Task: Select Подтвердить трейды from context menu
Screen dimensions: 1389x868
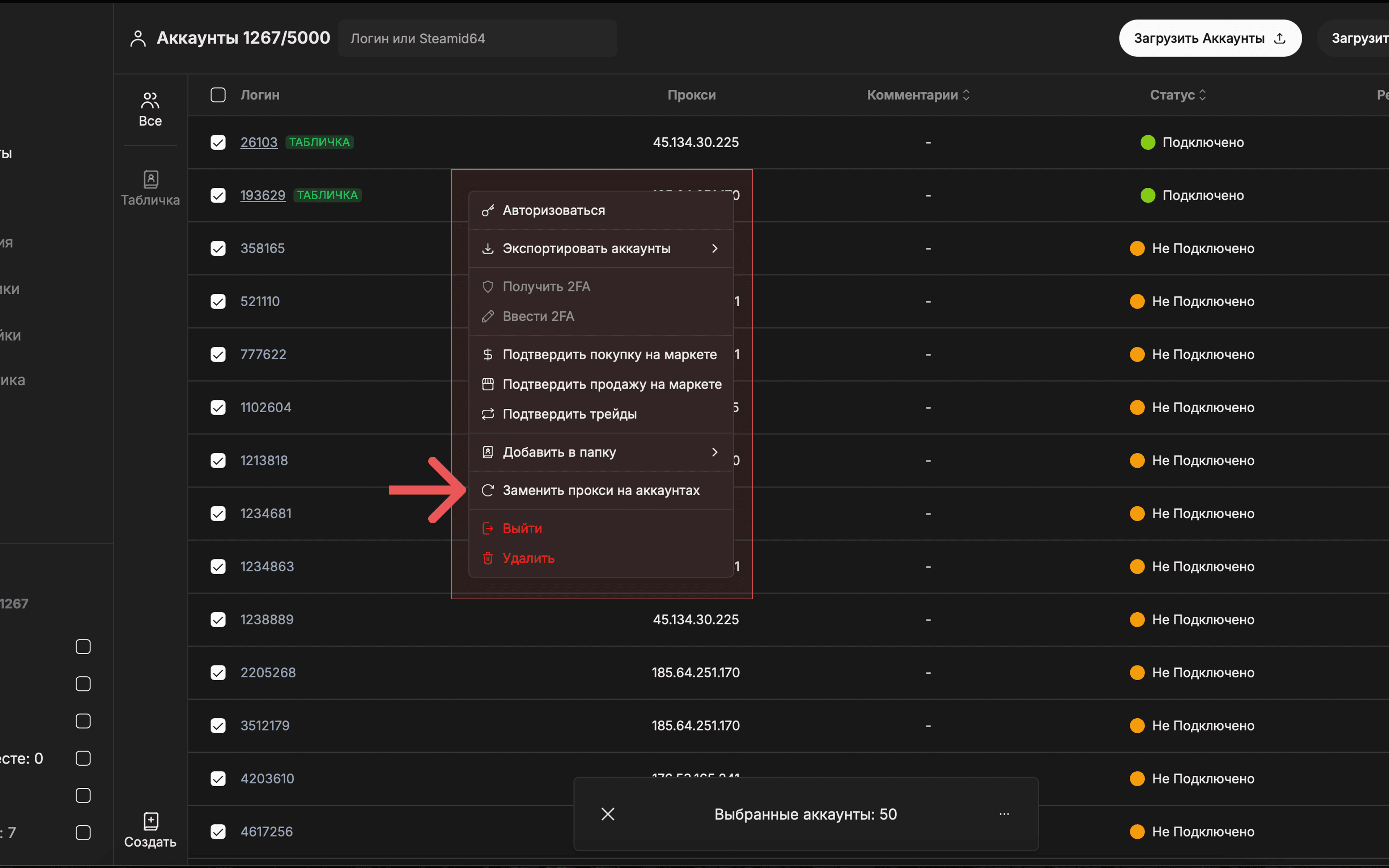Action: point(570,414)
